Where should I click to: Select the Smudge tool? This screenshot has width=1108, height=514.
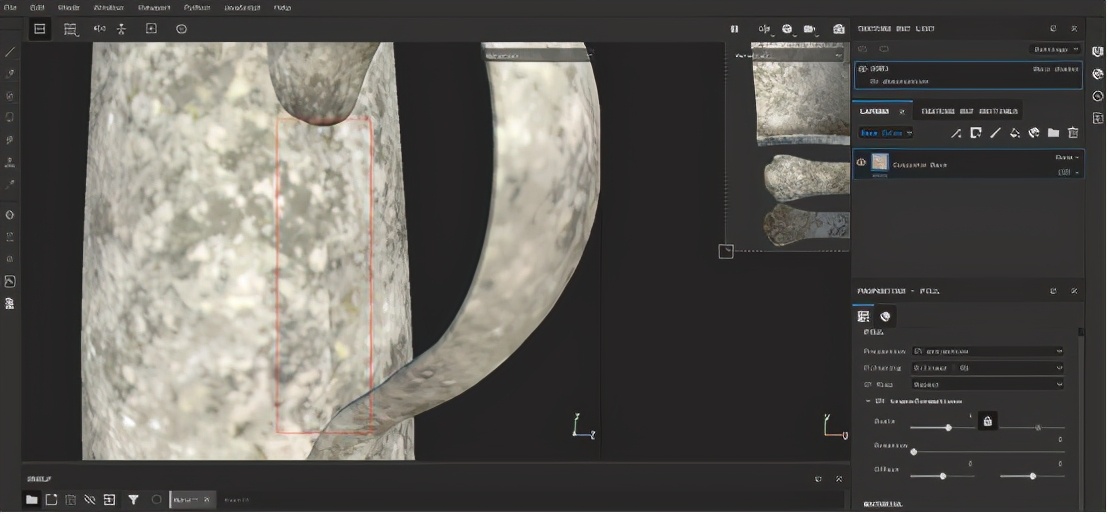10,140
